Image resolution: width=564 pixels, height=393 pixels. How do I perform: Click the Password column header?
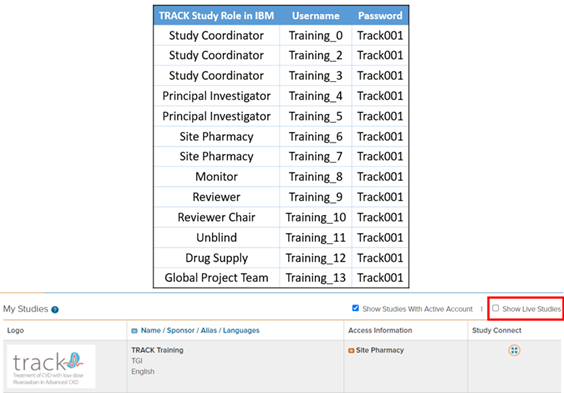[380, 16]
